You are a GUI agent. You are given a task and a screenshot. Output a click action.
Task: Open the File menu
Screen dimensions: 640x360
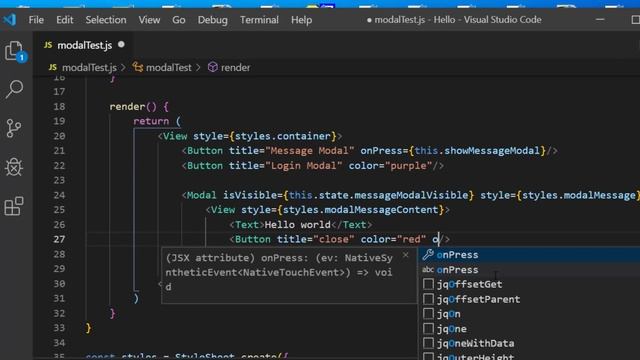[x=36, y=20]
